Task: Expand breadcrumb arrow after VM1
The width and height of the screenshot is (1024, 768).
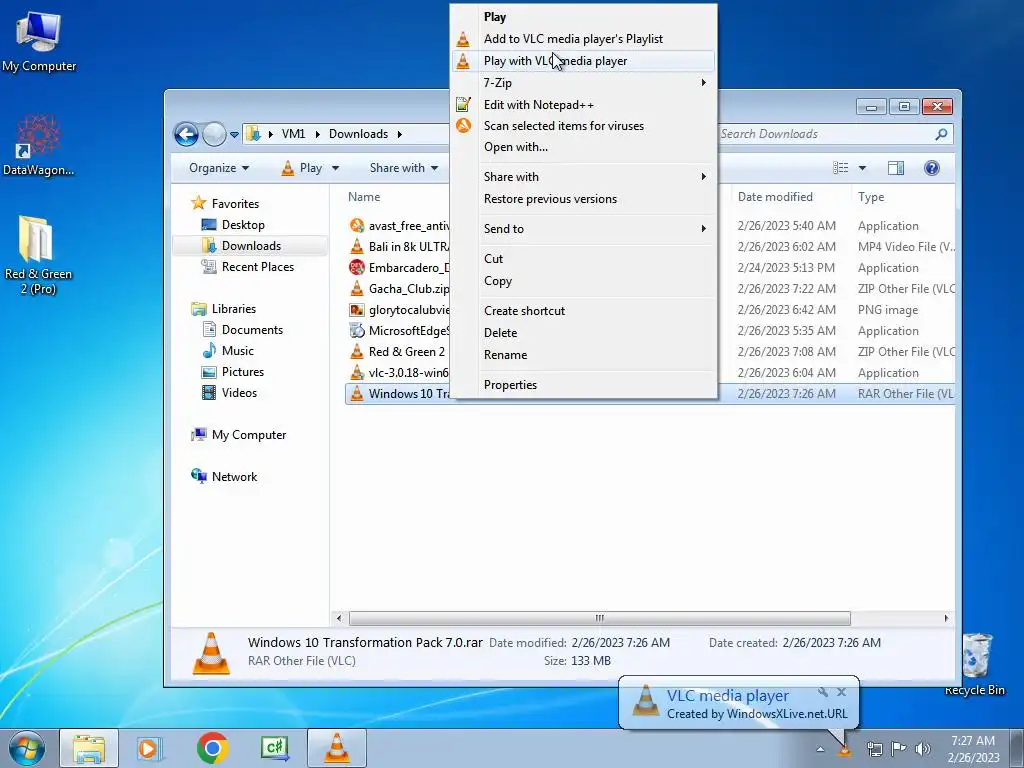Action: (x=317, y=134)
